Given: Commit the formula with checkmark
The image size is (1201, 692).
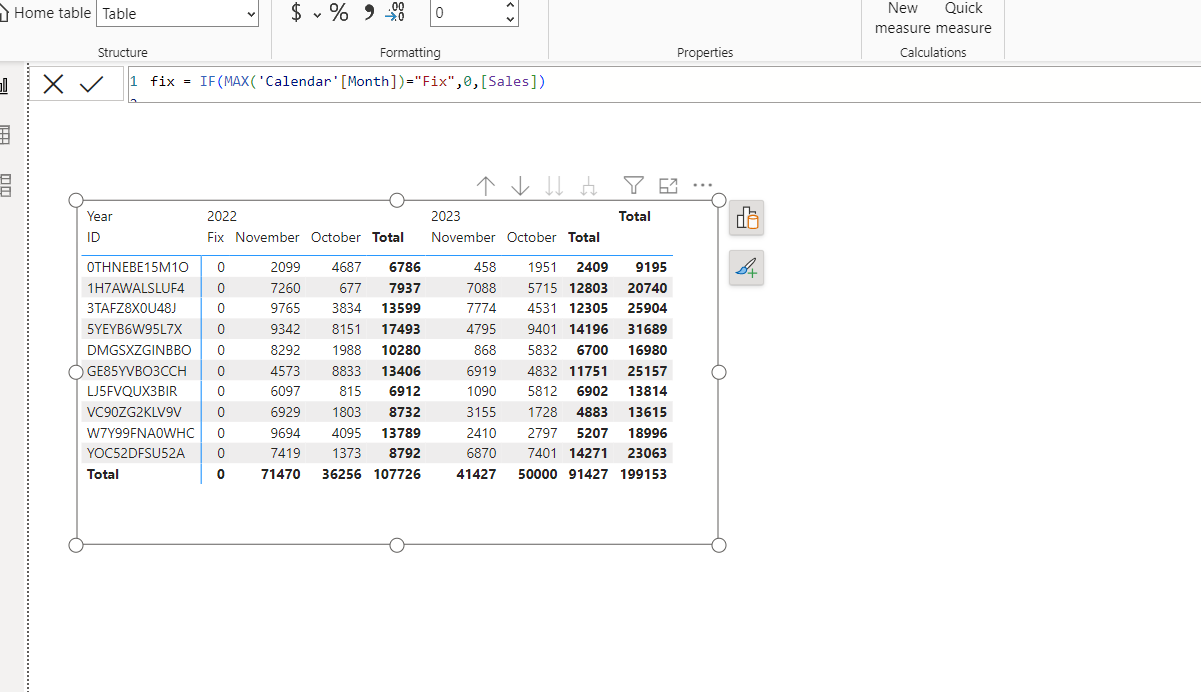Looking at the screenshot, I should (x=92, y=85).
